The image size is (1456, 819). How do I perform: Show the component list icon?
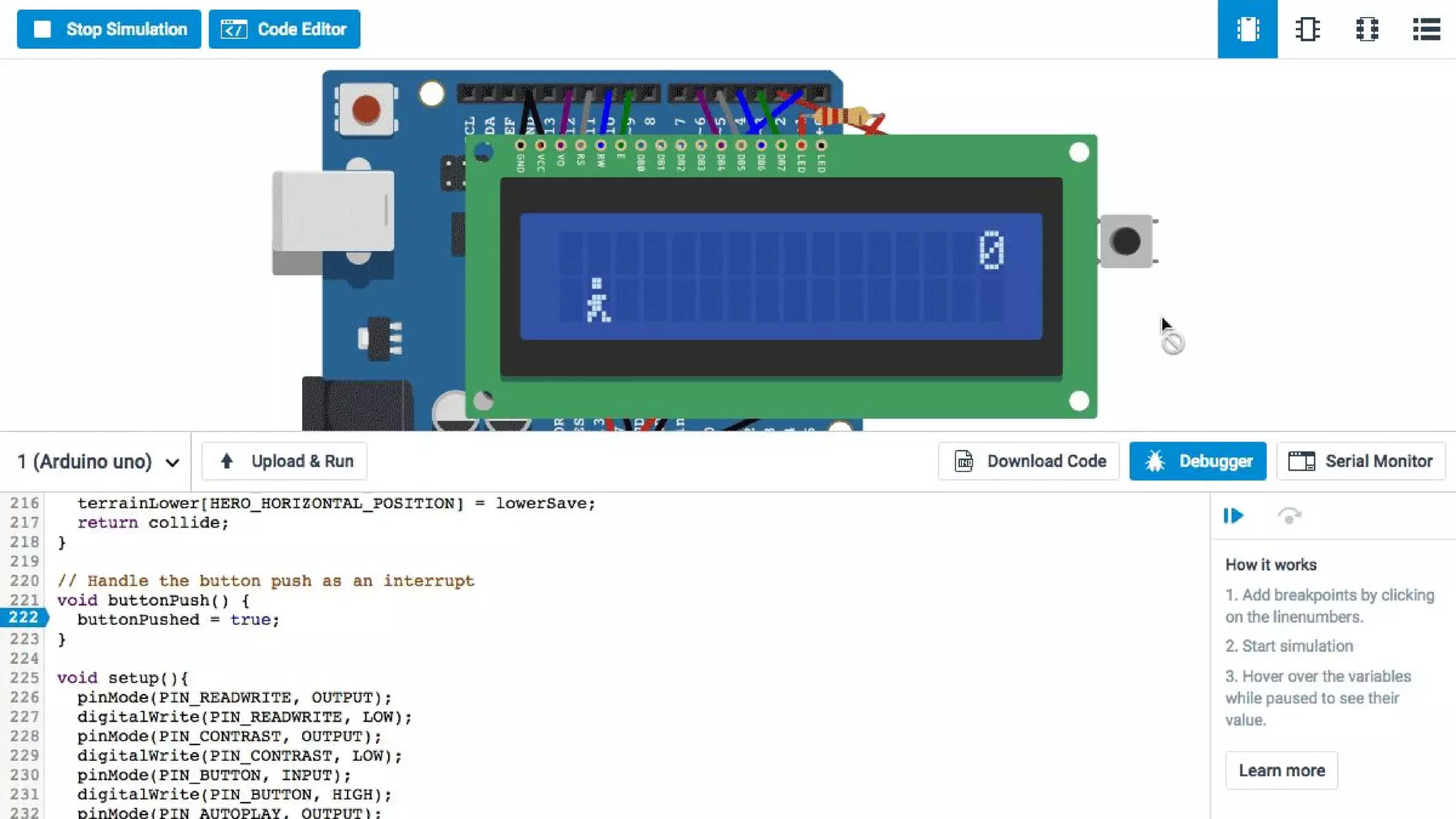1425,29
